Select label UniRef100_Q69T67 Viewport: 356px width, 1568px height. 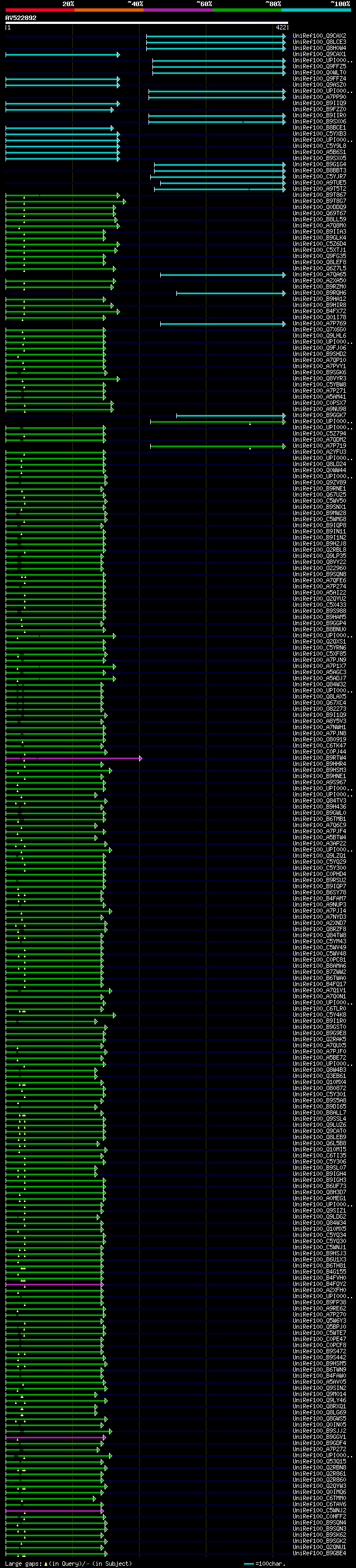[x=319, y=213]
